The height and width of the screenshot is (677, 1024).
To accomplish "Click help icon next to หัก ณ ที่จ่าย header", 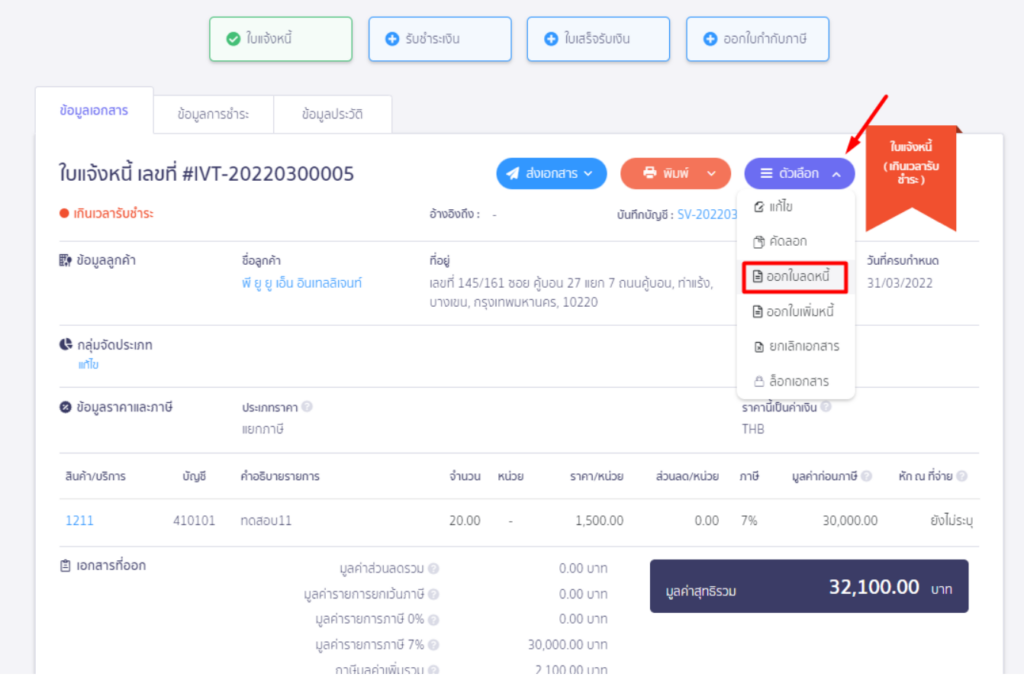I will 962,476.
